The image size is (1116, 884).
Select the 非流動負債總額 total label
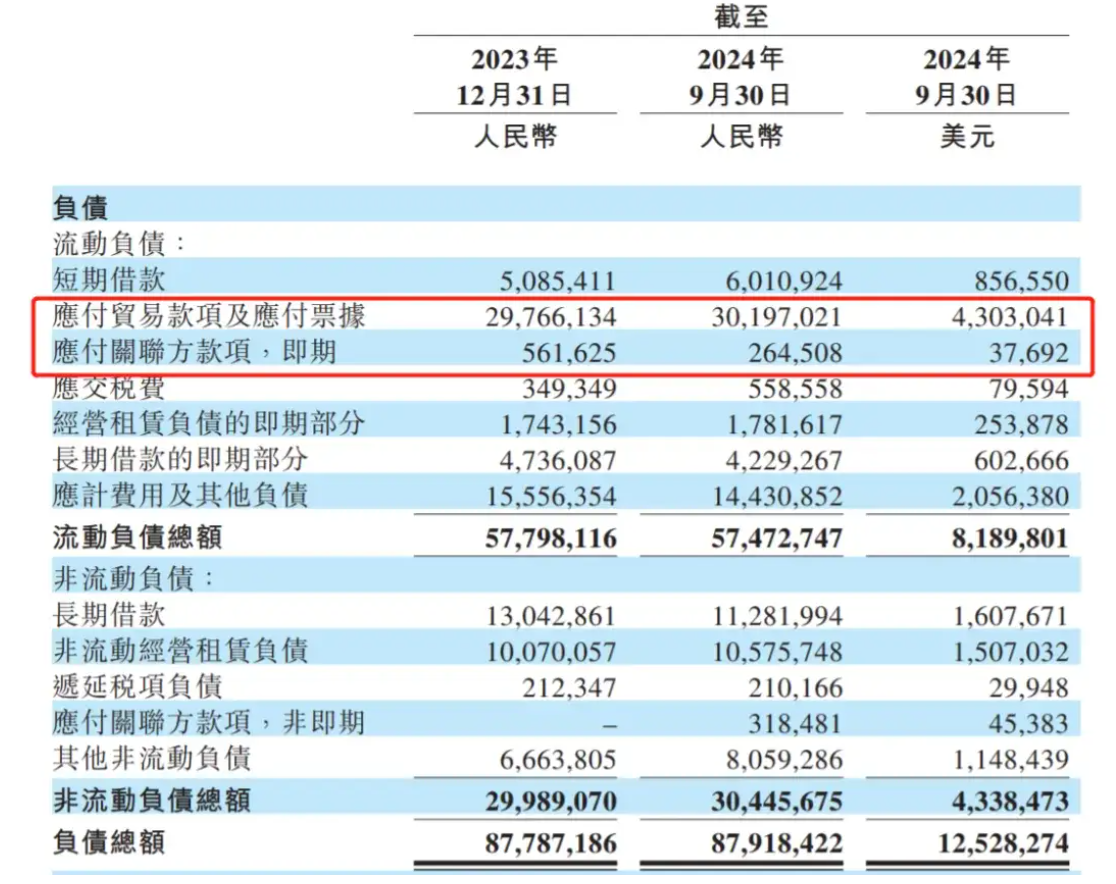click(152, 800)
